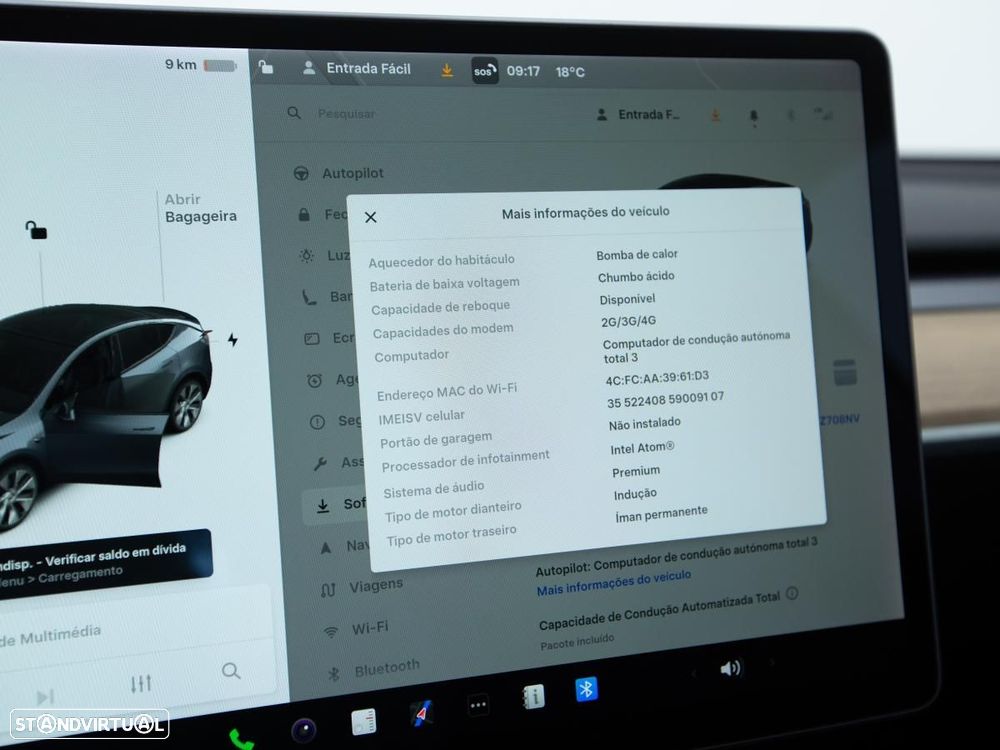Screen dimensions: 1000x750
Task: Tap the Autopilot steering wheel icon
Action: [301, 173]
